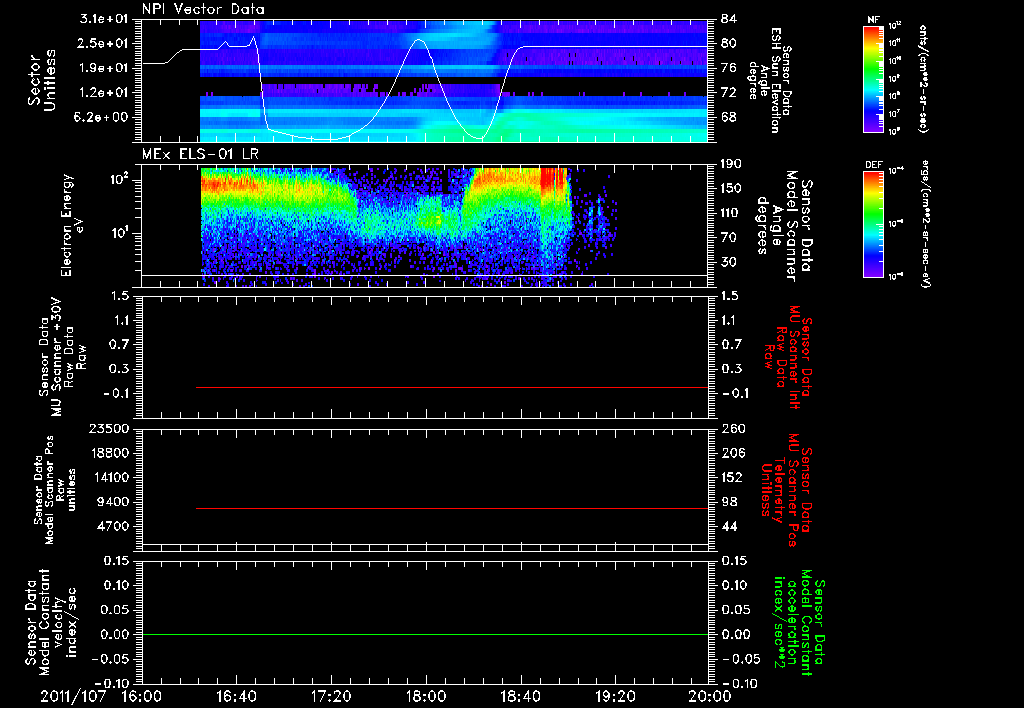1024x708 pixels.
Task: Select the "NPI Vector Data" panel title
Action: [x=203, y=9]
